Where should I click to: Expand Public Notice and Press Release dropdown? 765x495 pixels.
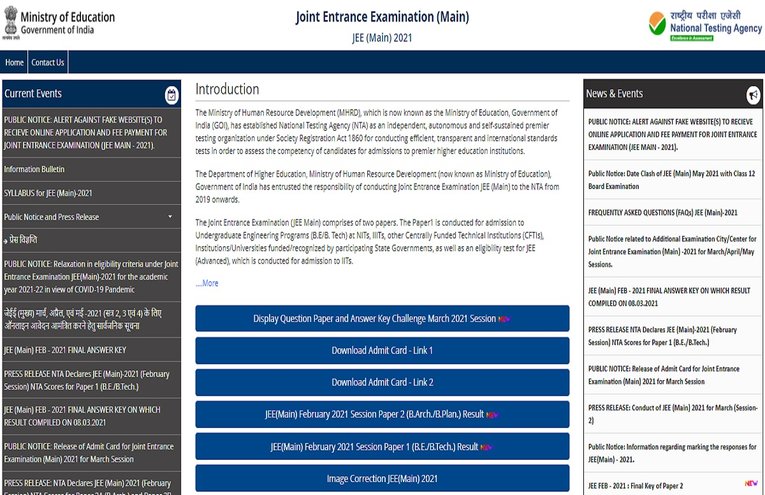tap(170, 216)
